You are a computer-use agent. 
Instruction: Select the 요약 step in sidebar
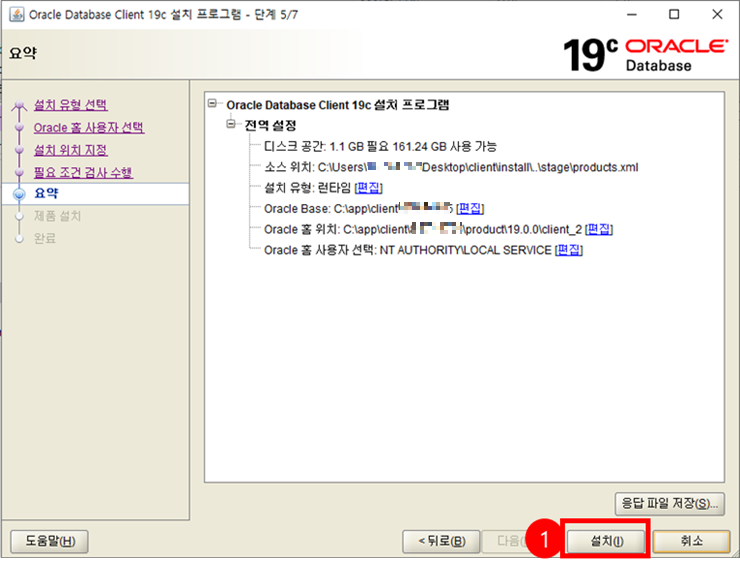(46, 193)
